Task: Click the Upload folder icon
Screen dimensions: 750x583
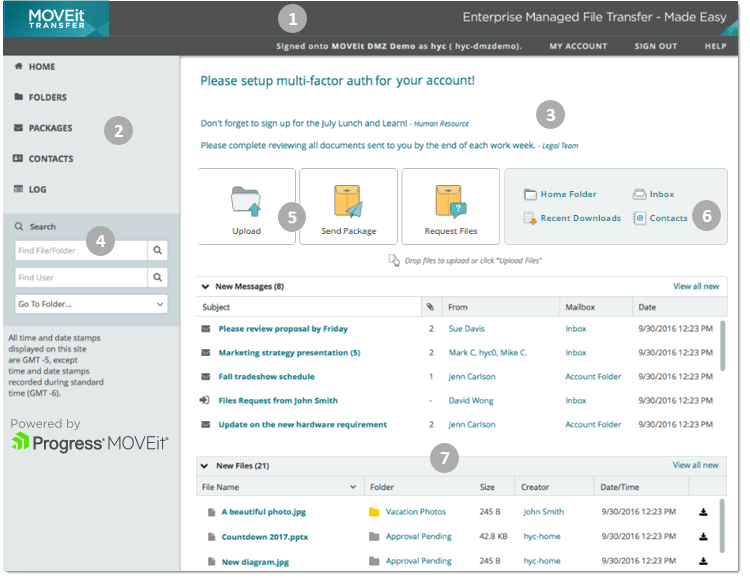Action: tap(246, 201)
